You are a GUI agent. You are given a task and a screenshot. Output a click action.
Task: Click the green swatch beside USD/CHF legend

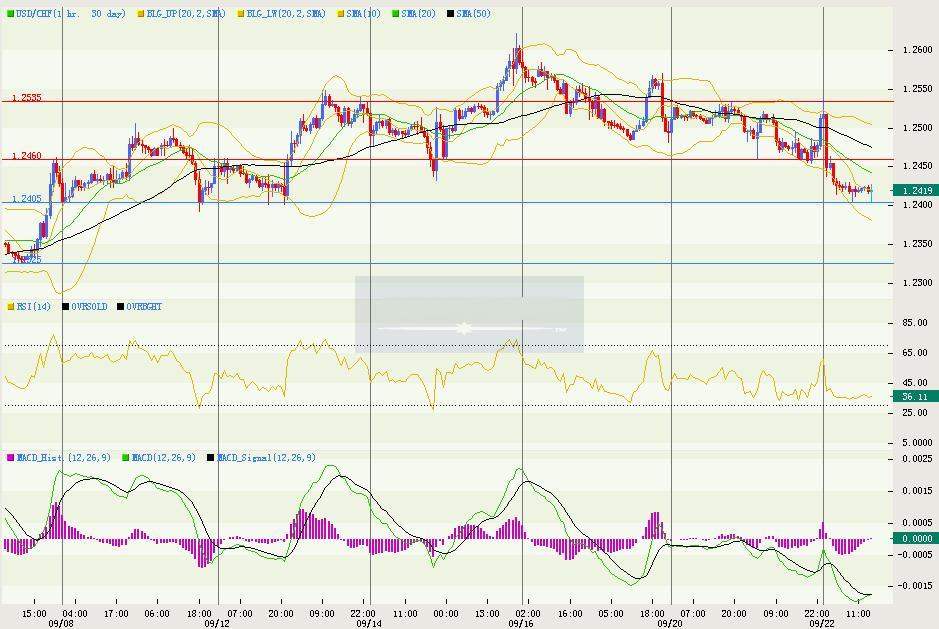coord(11,13)
